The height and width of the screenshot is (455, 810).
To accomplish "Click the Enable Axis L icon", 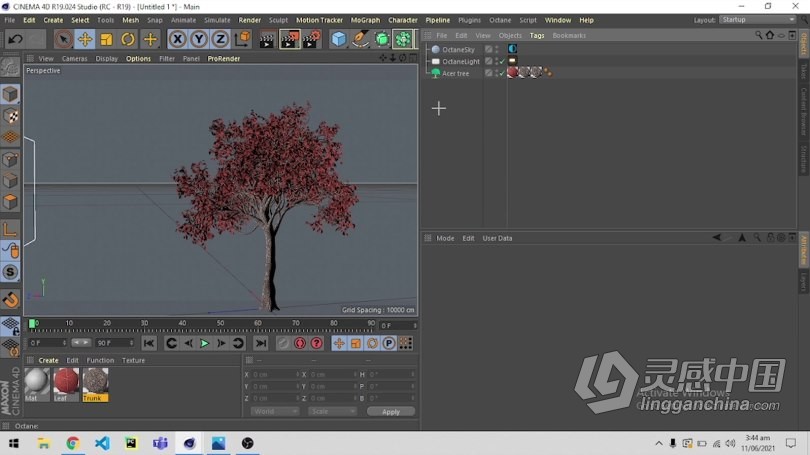I will [10, 229].
